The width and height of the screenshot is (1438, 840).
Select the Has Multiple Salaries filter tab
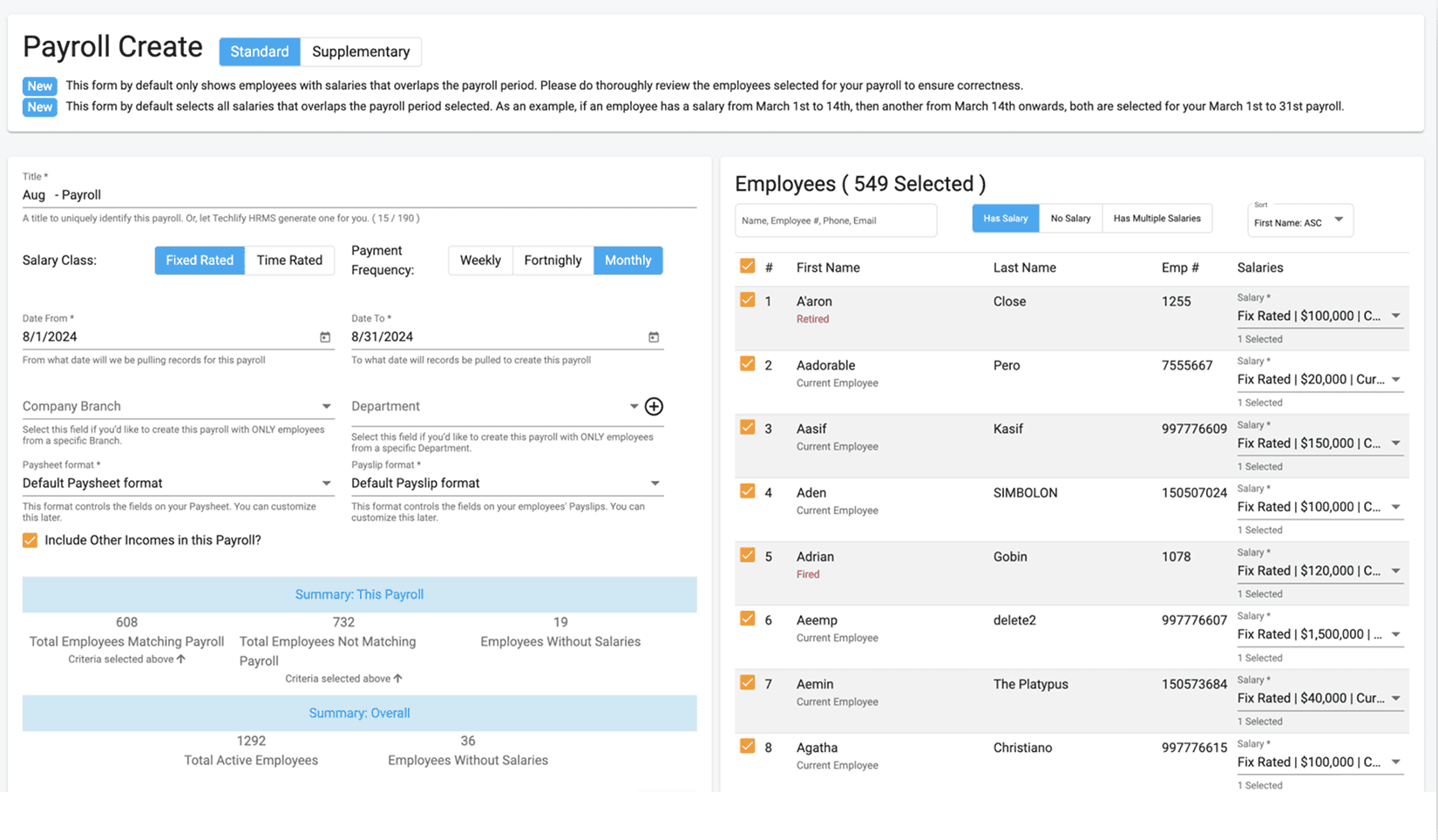(1157, 219)
